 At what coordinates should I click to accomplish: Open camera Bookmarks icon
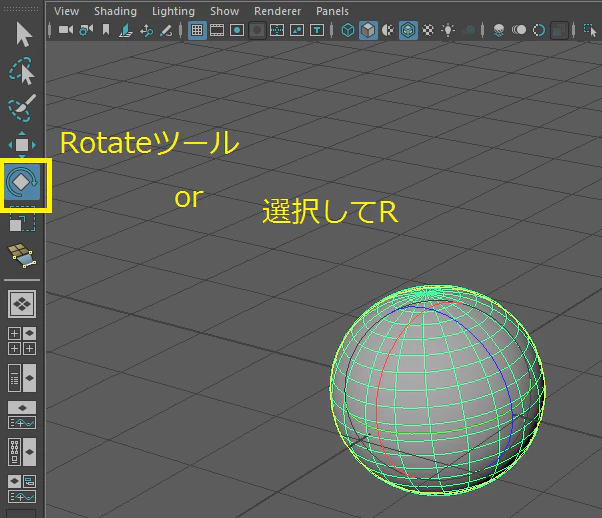106,30
